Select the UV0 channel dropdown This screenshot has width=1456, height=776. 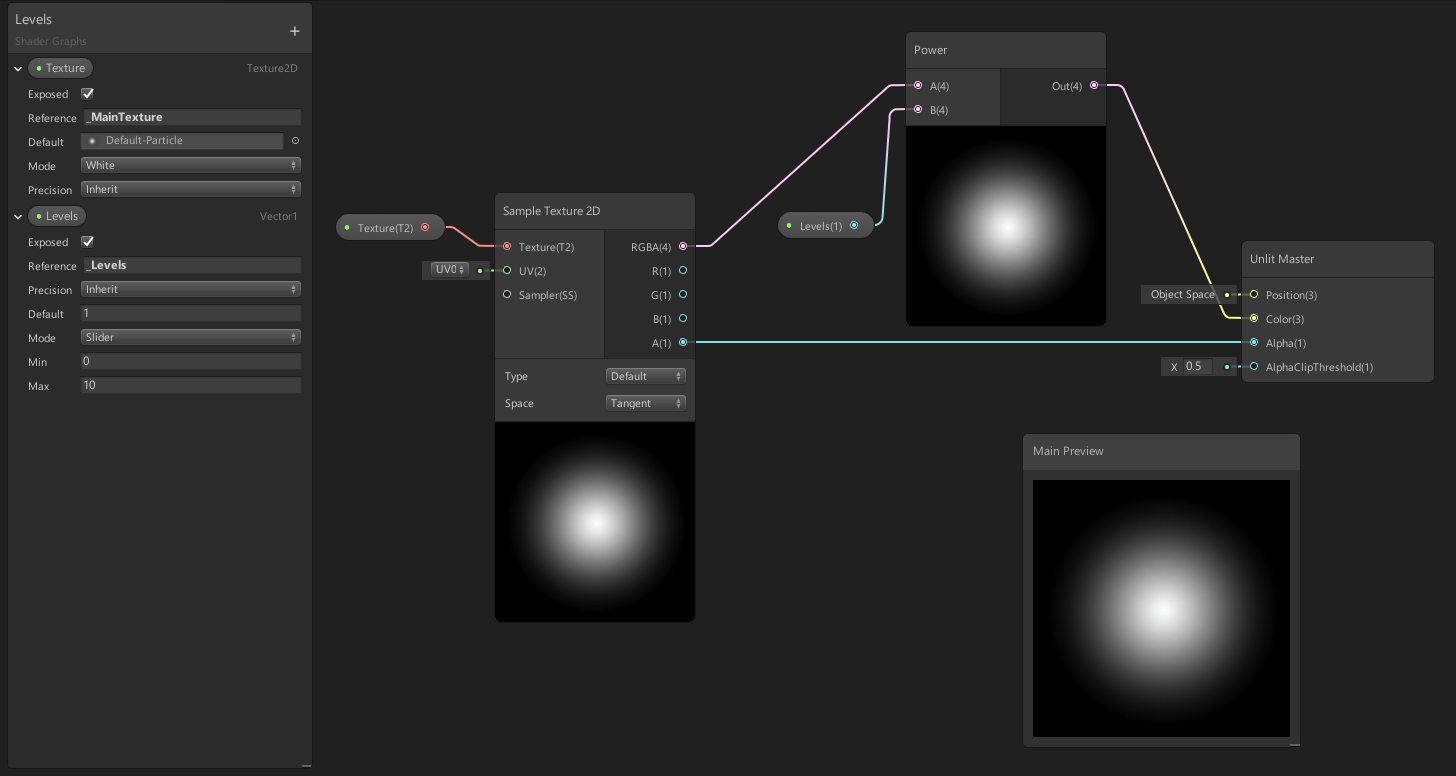(x=449, y=270)
